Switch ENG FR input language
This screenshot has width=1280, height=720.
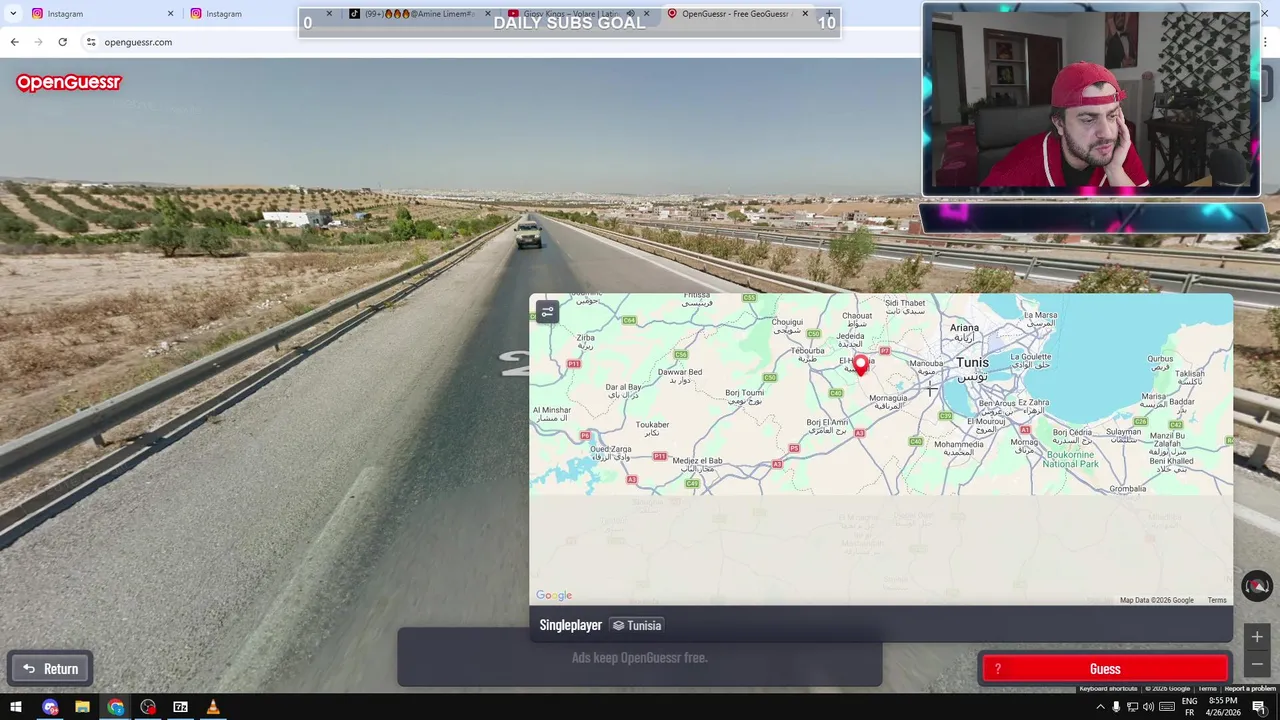(1189, 707)
